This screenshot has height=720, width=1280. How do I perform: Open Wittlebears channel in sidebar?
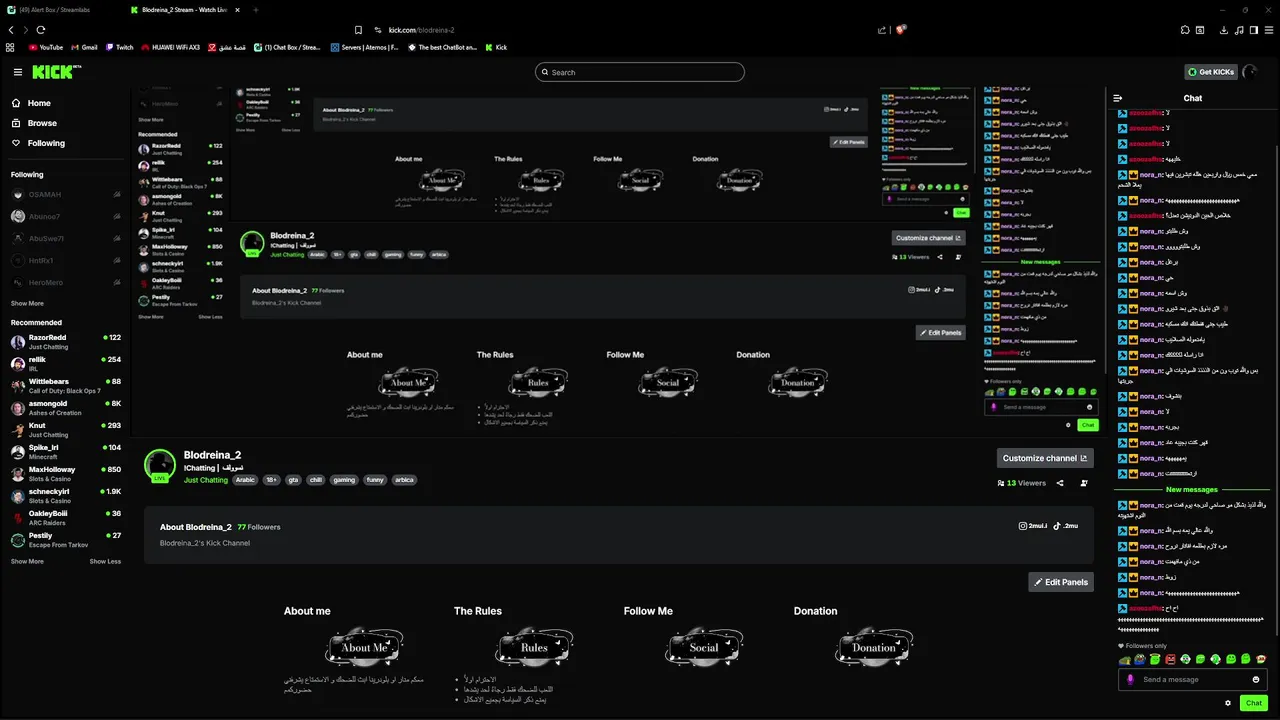pos(66,386)
